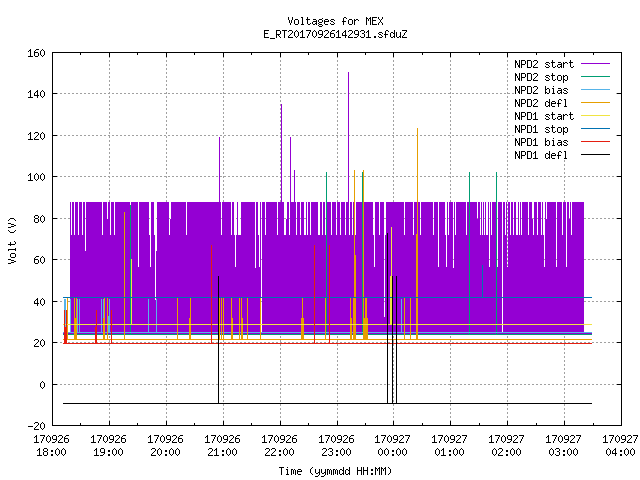This screenshot has height=480, width=640.
Task: Click the NPD2 defl legend label
Action: click(x=541, y=103)
